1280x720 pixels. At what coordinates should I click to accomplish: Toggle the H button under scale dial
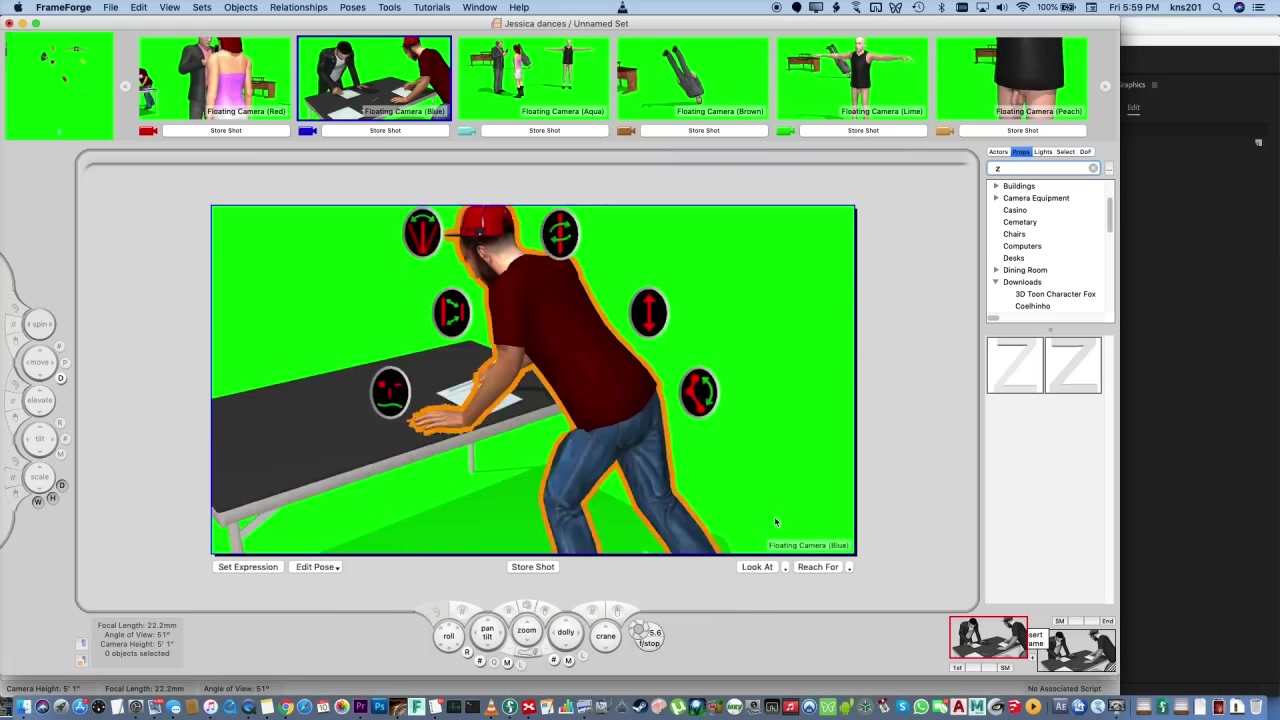click(x=51, y=498)
